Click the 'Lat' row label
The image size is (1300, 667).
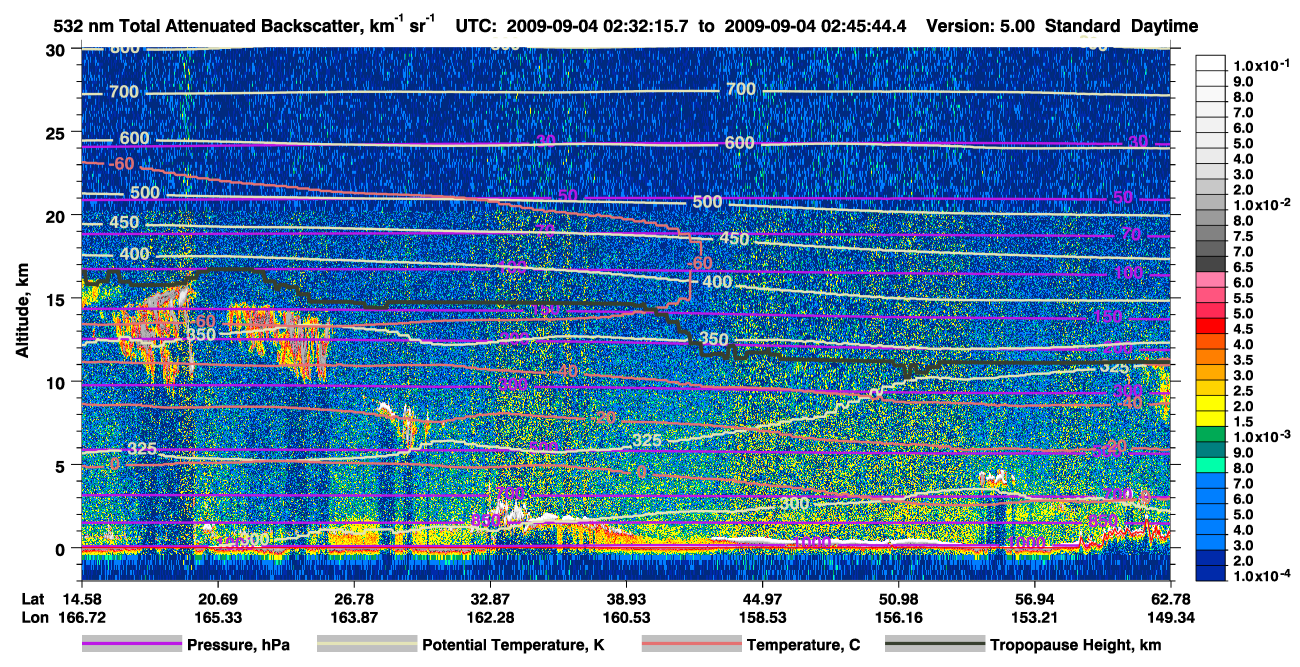coord(33,598)
